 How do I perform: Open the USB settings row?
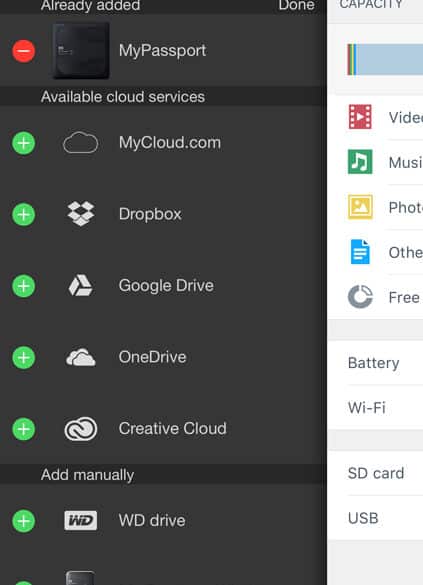pyautogui.click(x=375, y=518)
